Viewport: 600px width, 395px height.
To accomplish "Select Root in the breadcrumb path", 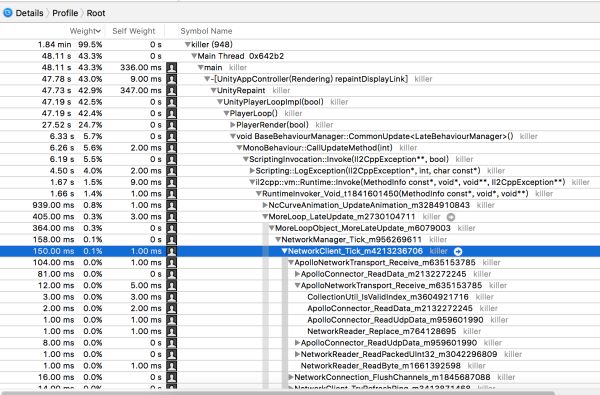I will pos(96,13).
